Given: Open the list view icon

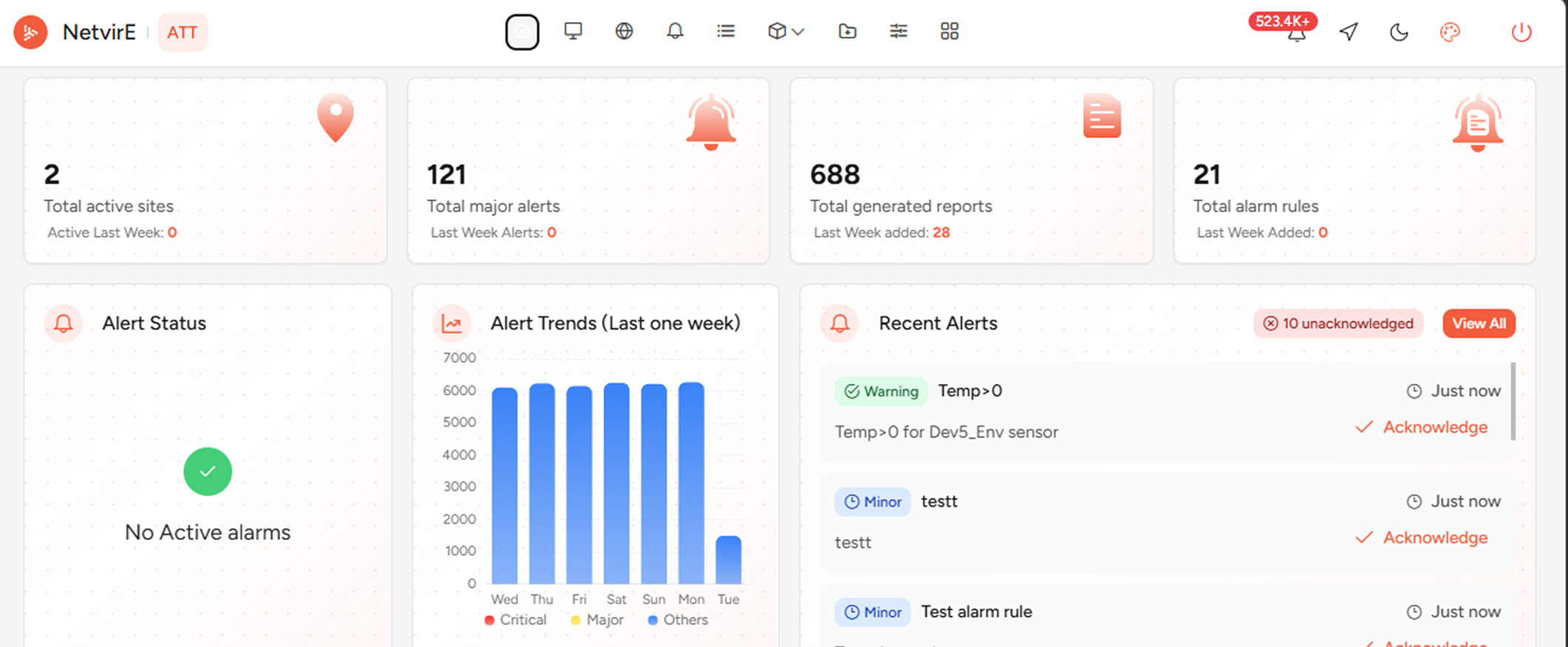Looking at the screenshot, I should [726, 31].
